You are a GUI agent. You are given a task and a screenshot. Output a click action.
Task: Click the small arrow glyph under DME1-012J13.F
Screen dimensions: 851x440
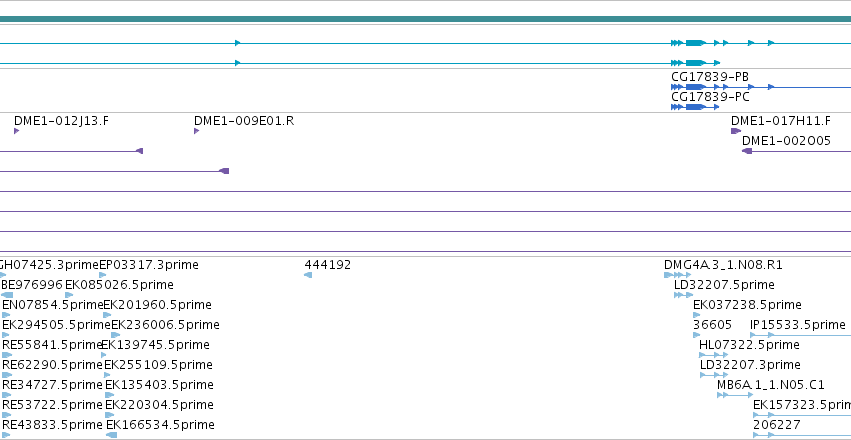pos(17,131)
